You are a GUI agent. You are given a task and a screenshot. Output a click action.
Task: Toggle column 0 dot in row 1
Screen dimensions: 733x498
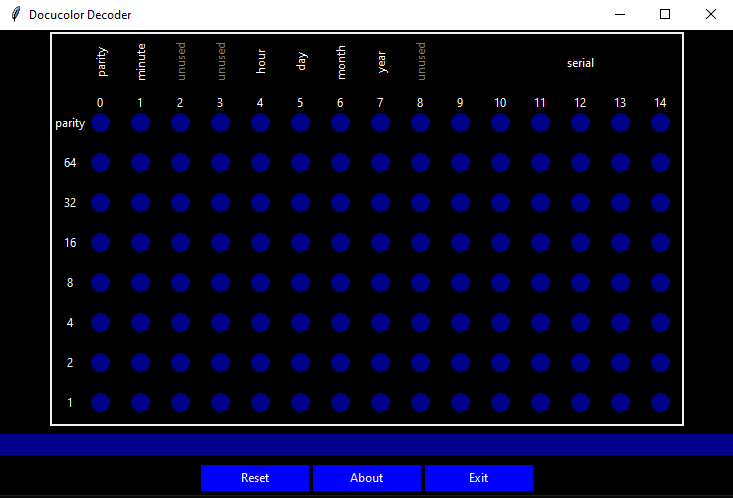pyautogui.click(x=101, y=403)
